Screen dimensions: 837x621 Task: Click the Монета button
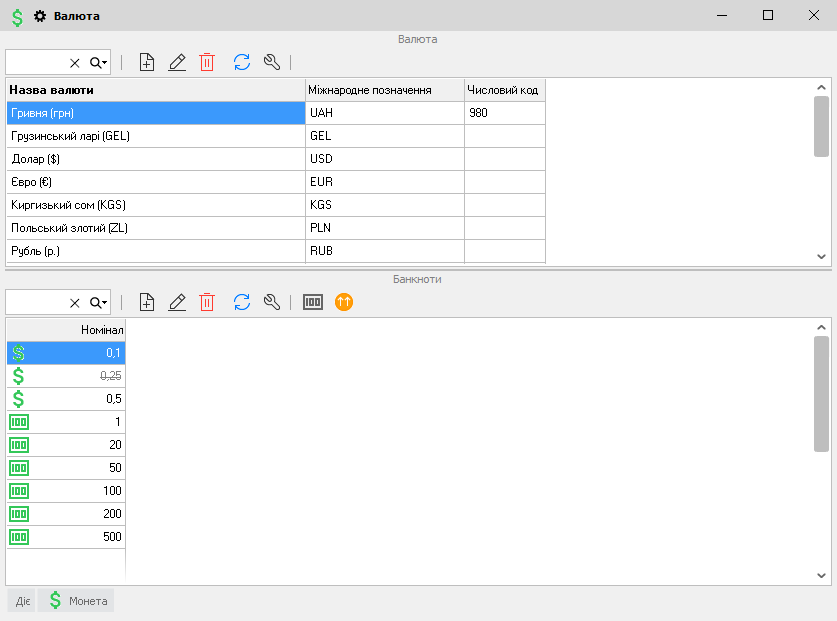pos(77,601)
